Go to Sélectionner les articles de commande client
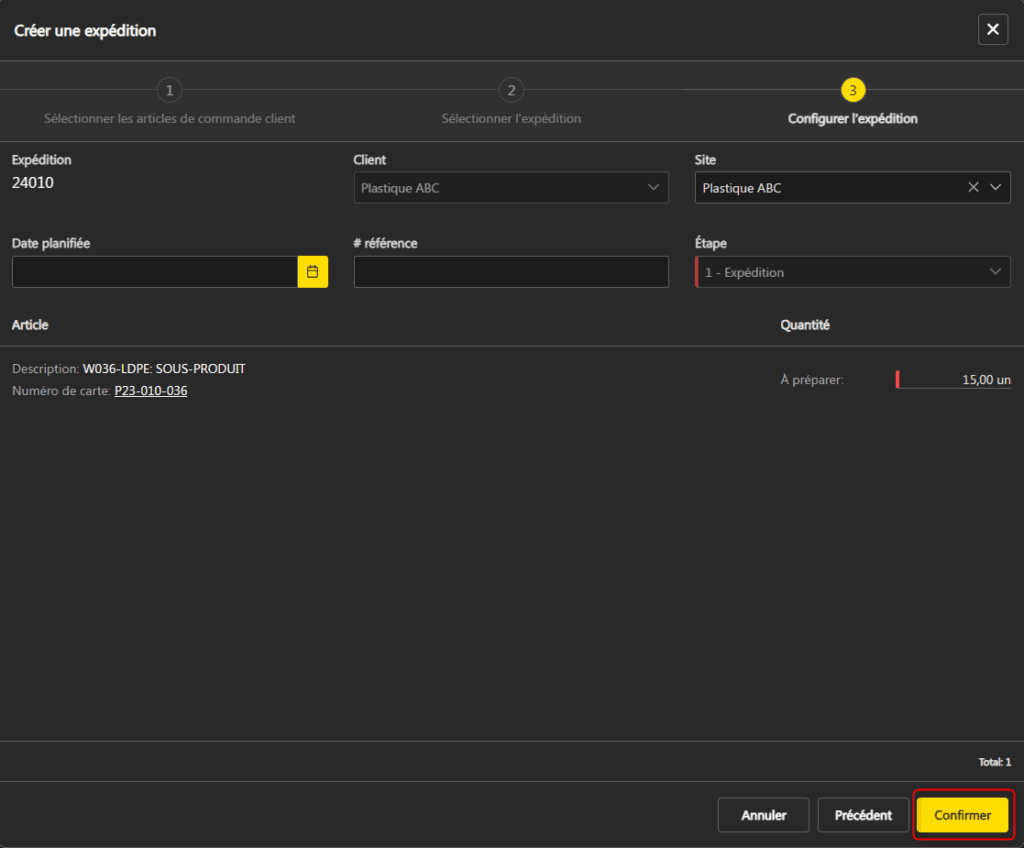The image size is (1024, 848). [170, 119]
